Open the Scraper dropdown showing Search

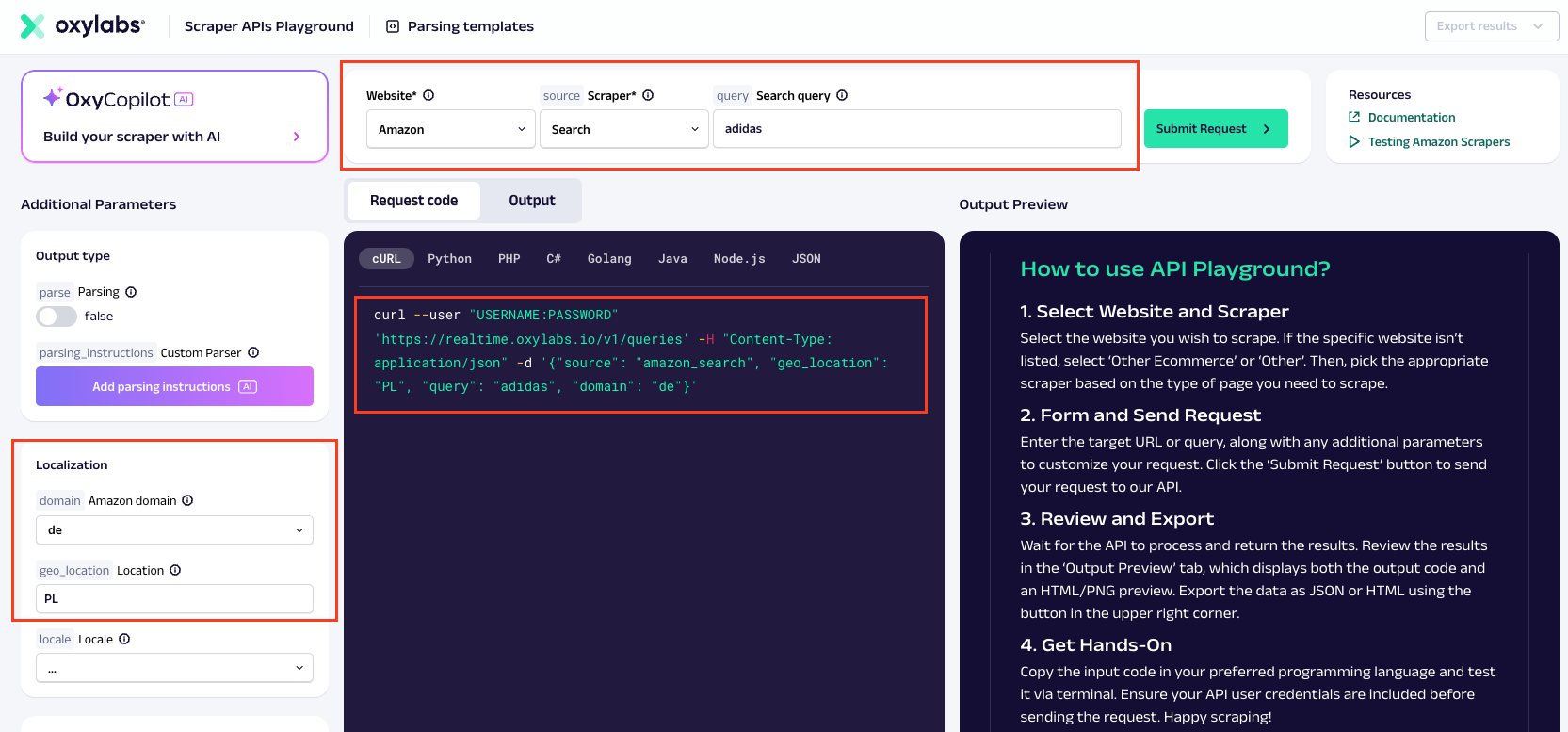pyautogui.click(x=623, y=129)
